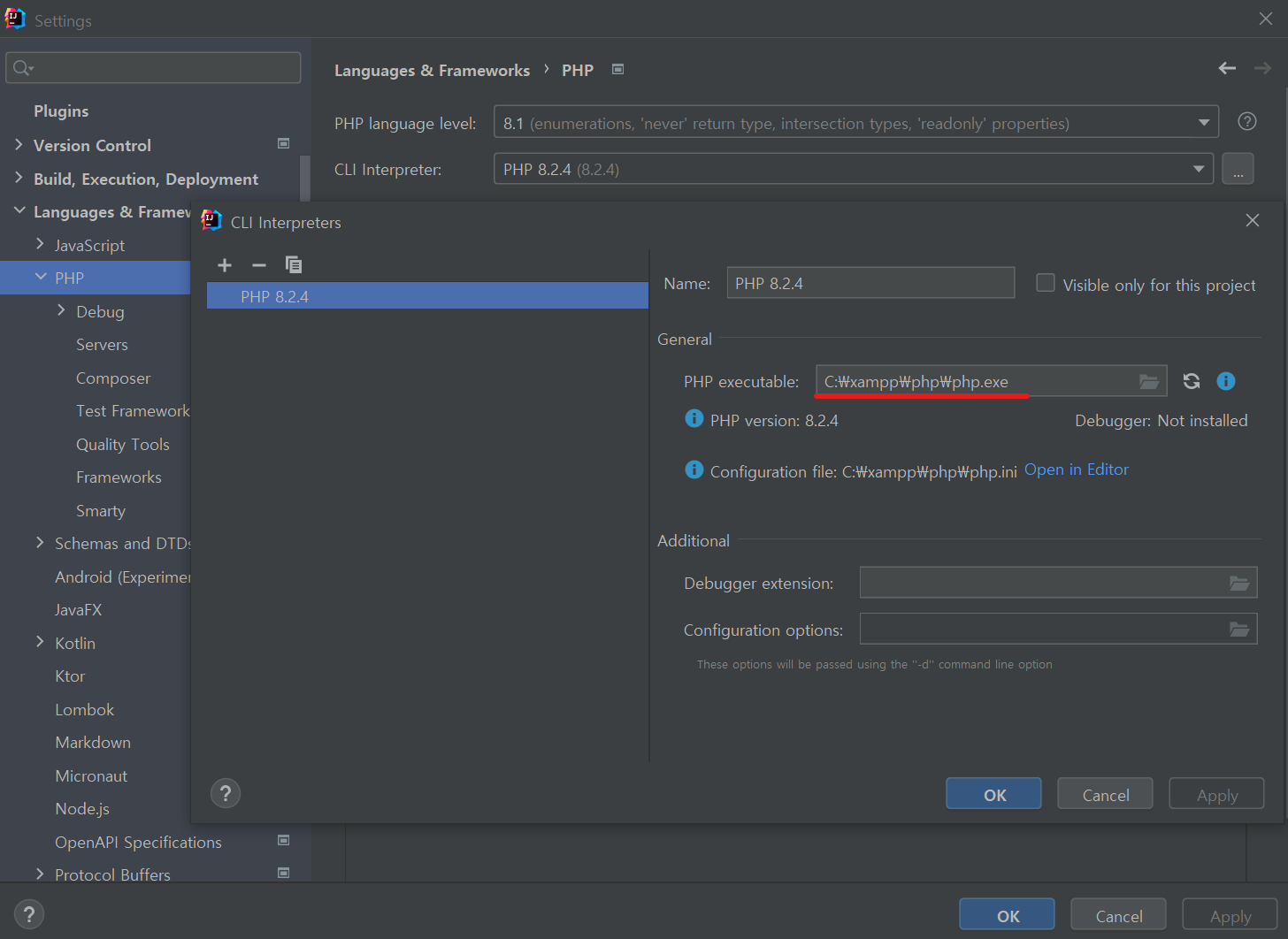Expand the Kotlin settings node

40,642
